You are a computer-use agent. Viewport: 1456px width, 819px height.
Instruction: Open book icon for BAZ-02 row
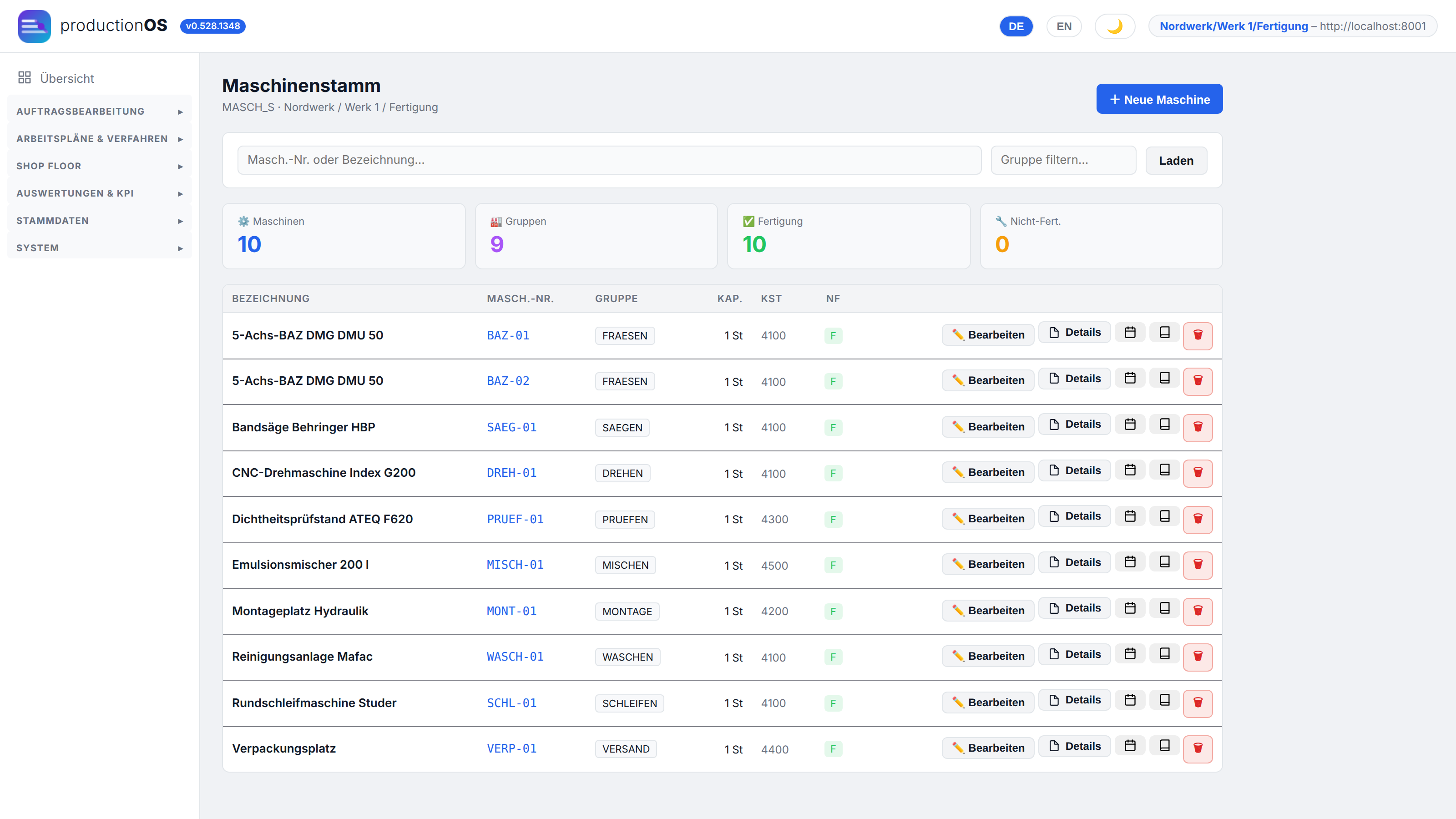(x=1164, y=378)
